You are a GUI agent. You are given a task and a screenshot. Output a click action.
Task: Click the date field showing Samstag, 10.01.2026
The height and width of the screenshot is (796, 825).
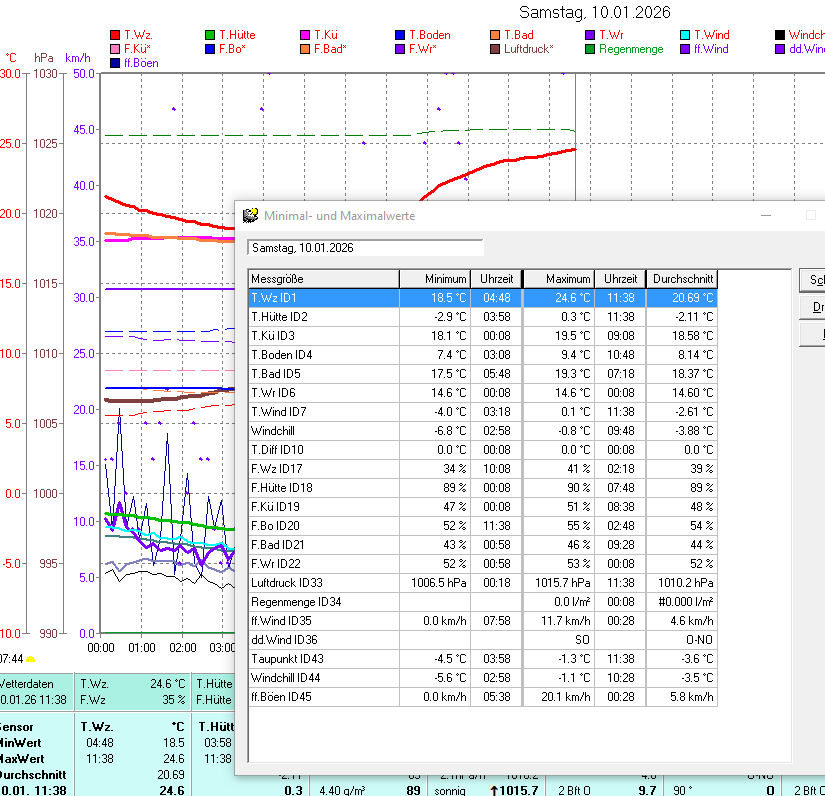coord(365,247)
